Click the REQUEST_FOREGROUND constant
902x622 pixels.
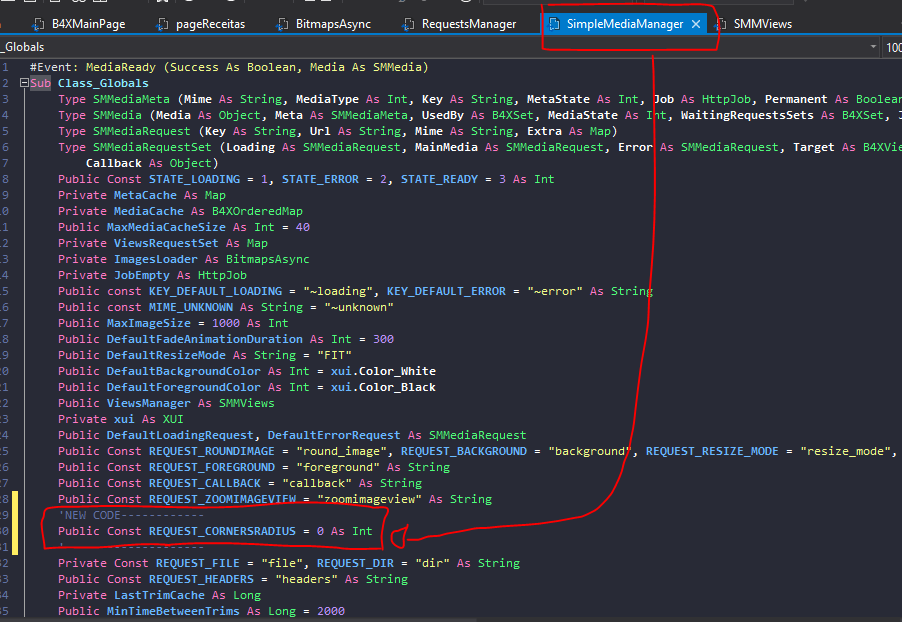click(212, 467)
